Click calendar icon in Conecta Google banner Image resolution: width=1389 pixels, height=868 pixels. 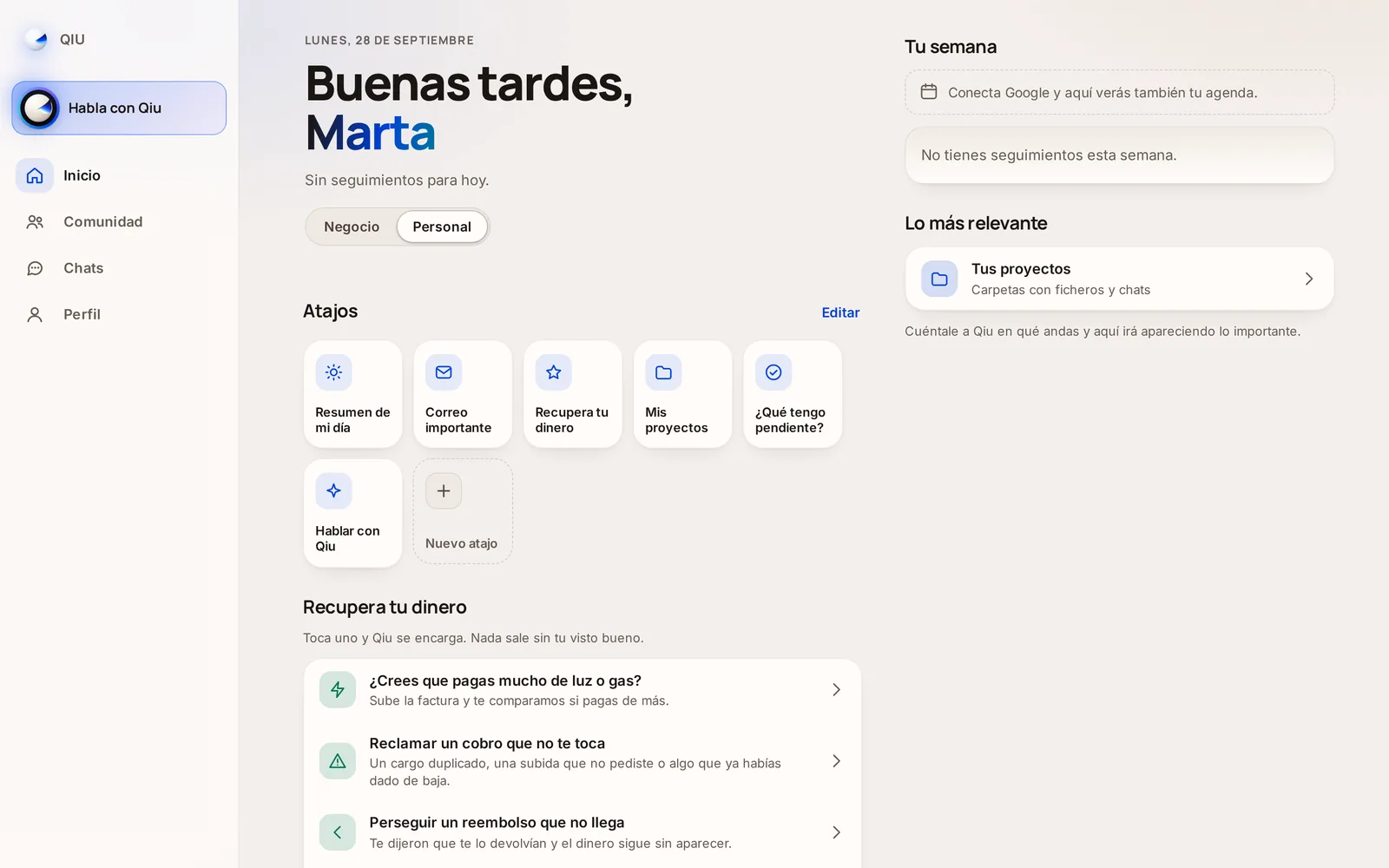pyautogui.click(x=929, y=91)
